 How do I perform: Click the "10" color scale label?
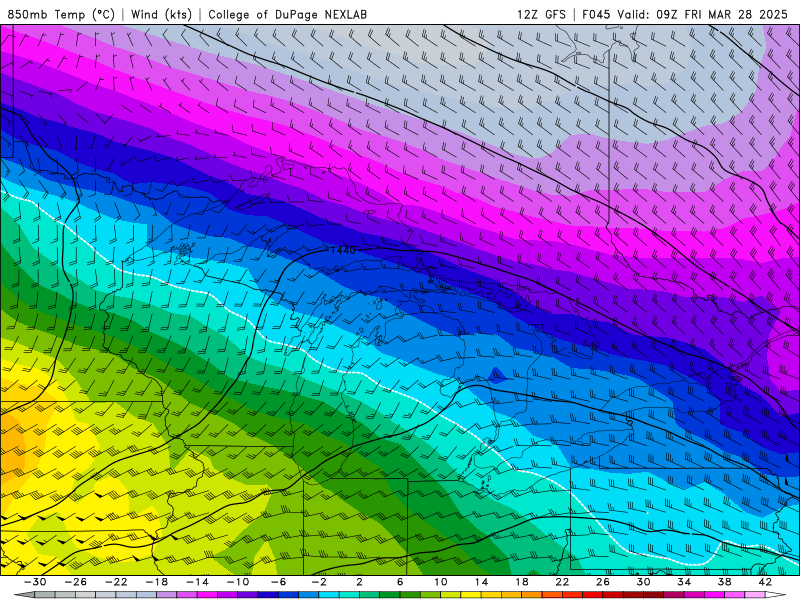point(441,582)
